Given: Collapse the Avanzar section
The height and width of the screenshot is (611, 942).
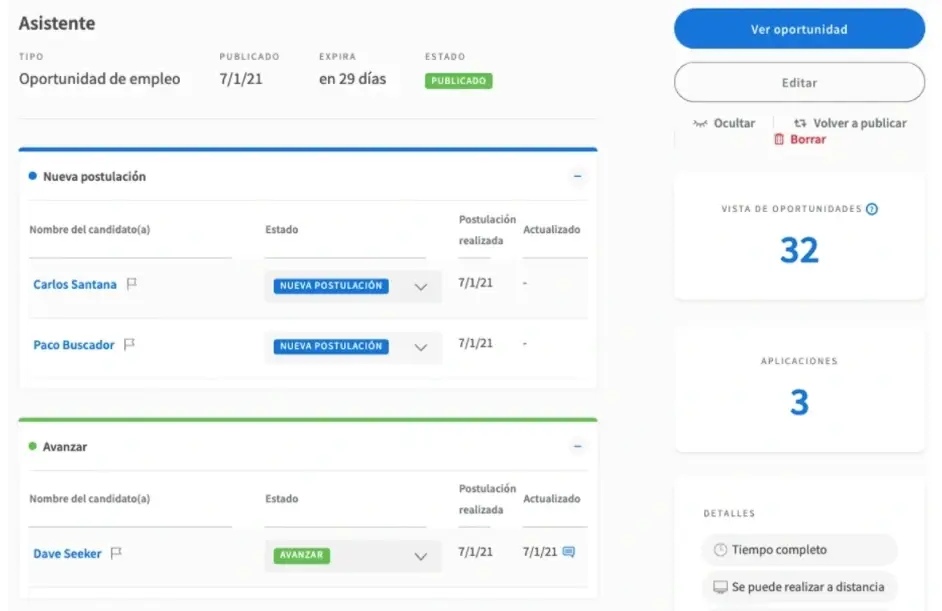Looking at the screenshot, I should point(577,447).
